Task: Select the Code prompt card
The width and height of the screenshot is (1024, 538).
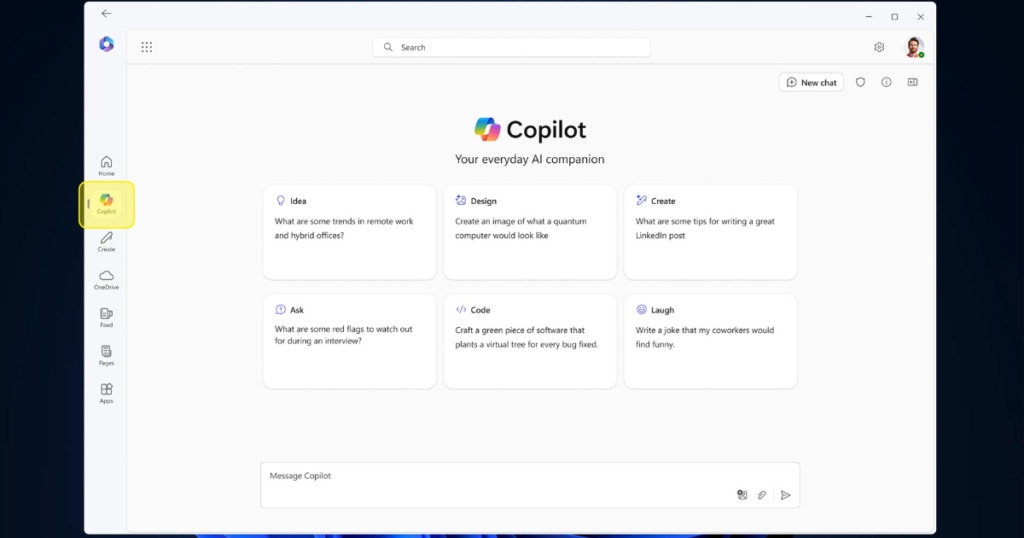Action: tap(530, 341)
